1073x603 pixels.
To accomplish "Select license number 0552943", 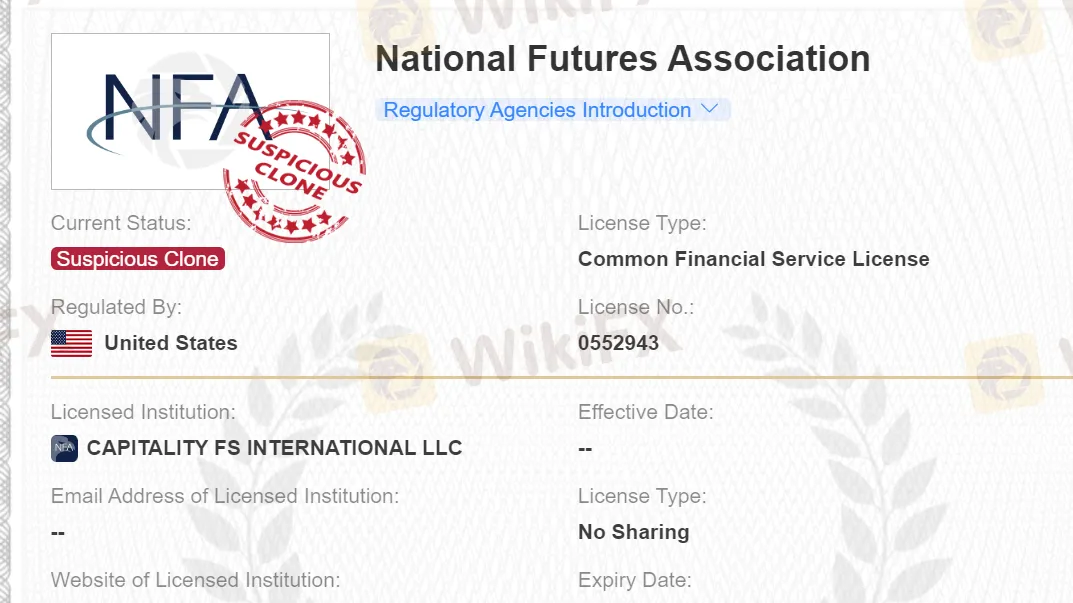I will [618, 343].
